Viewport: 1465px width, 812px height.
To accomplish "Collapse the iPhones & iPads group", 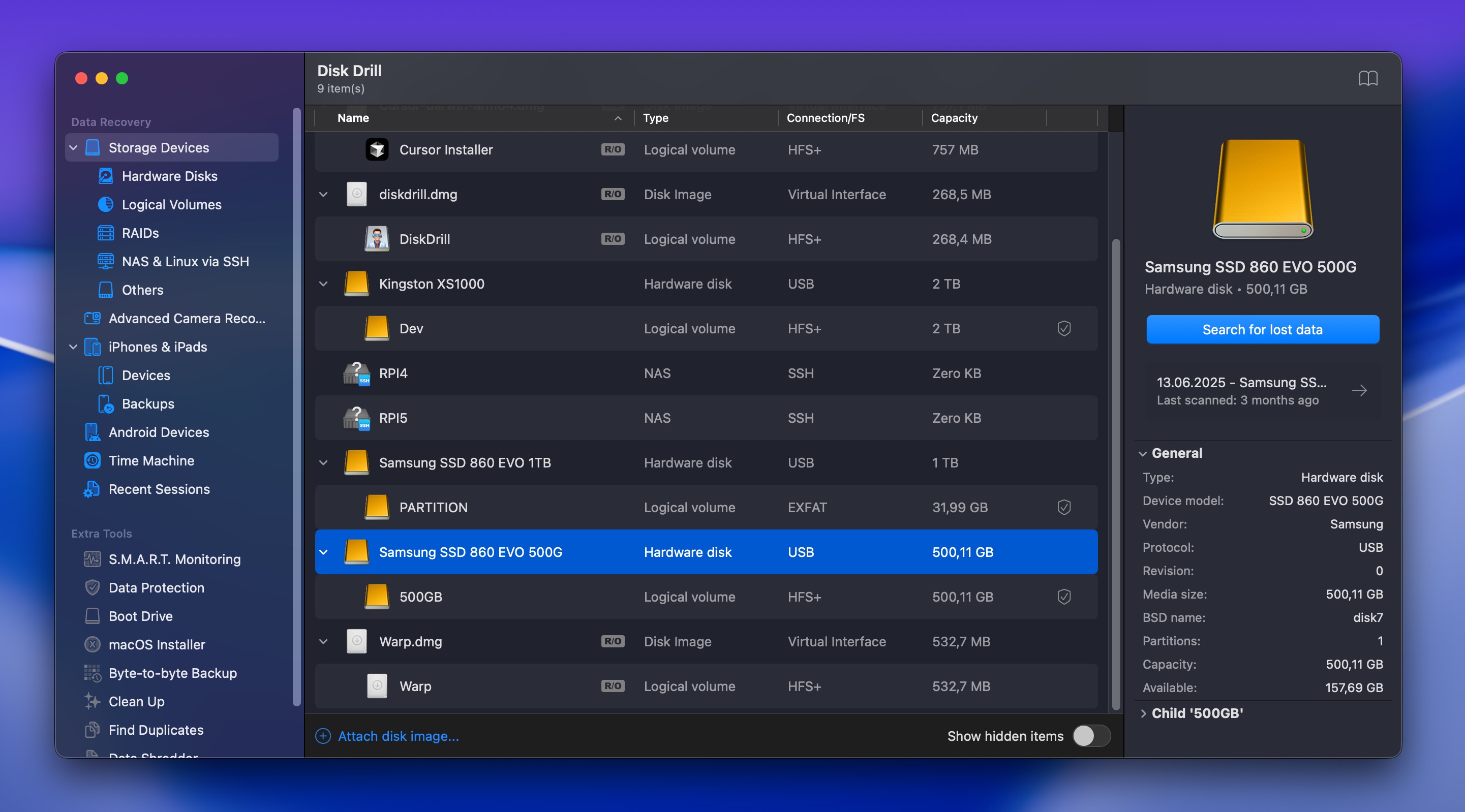I will pyautogui.click(x=73, y=347).
